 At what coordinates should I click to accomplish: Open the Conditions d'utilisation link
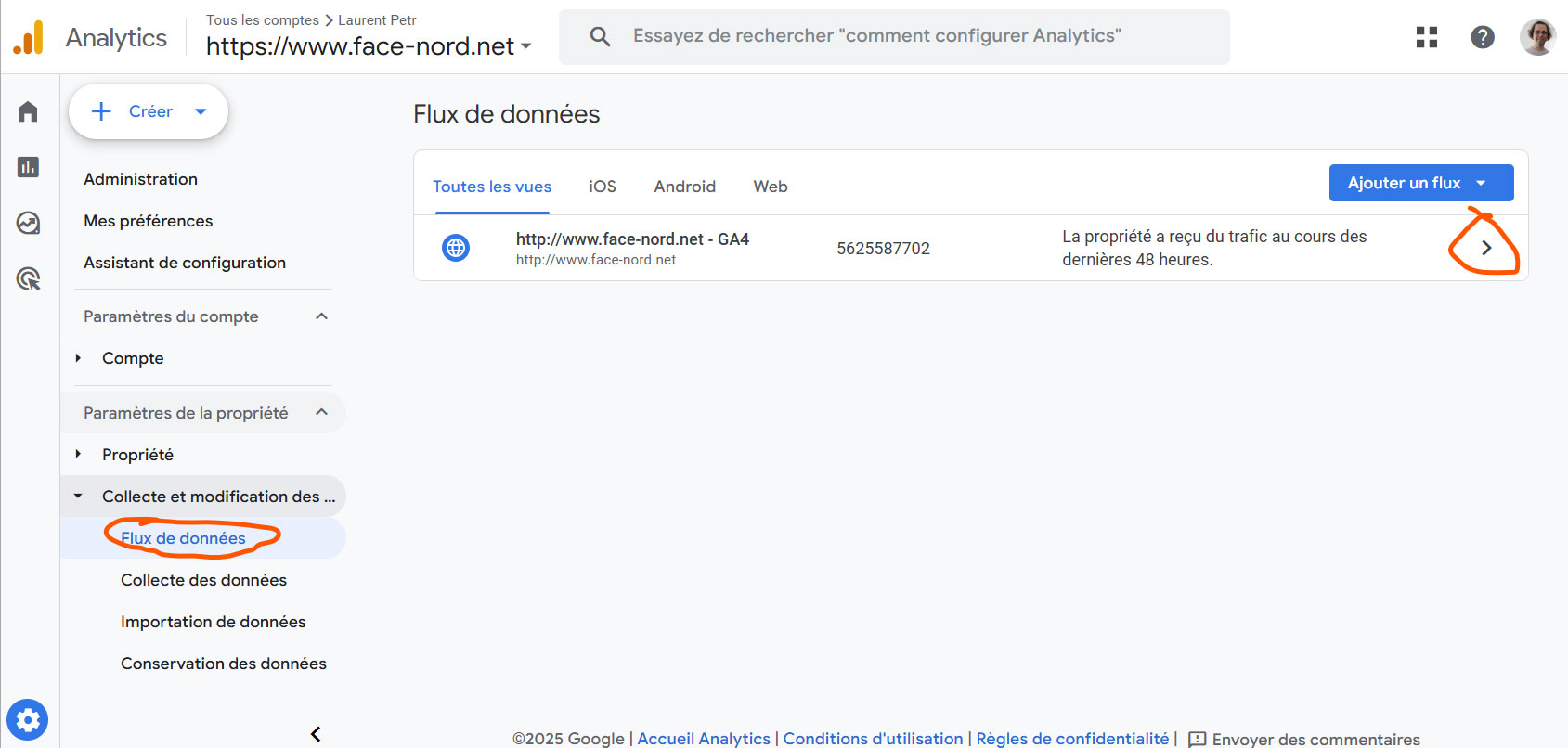click(x=873, y=739)
